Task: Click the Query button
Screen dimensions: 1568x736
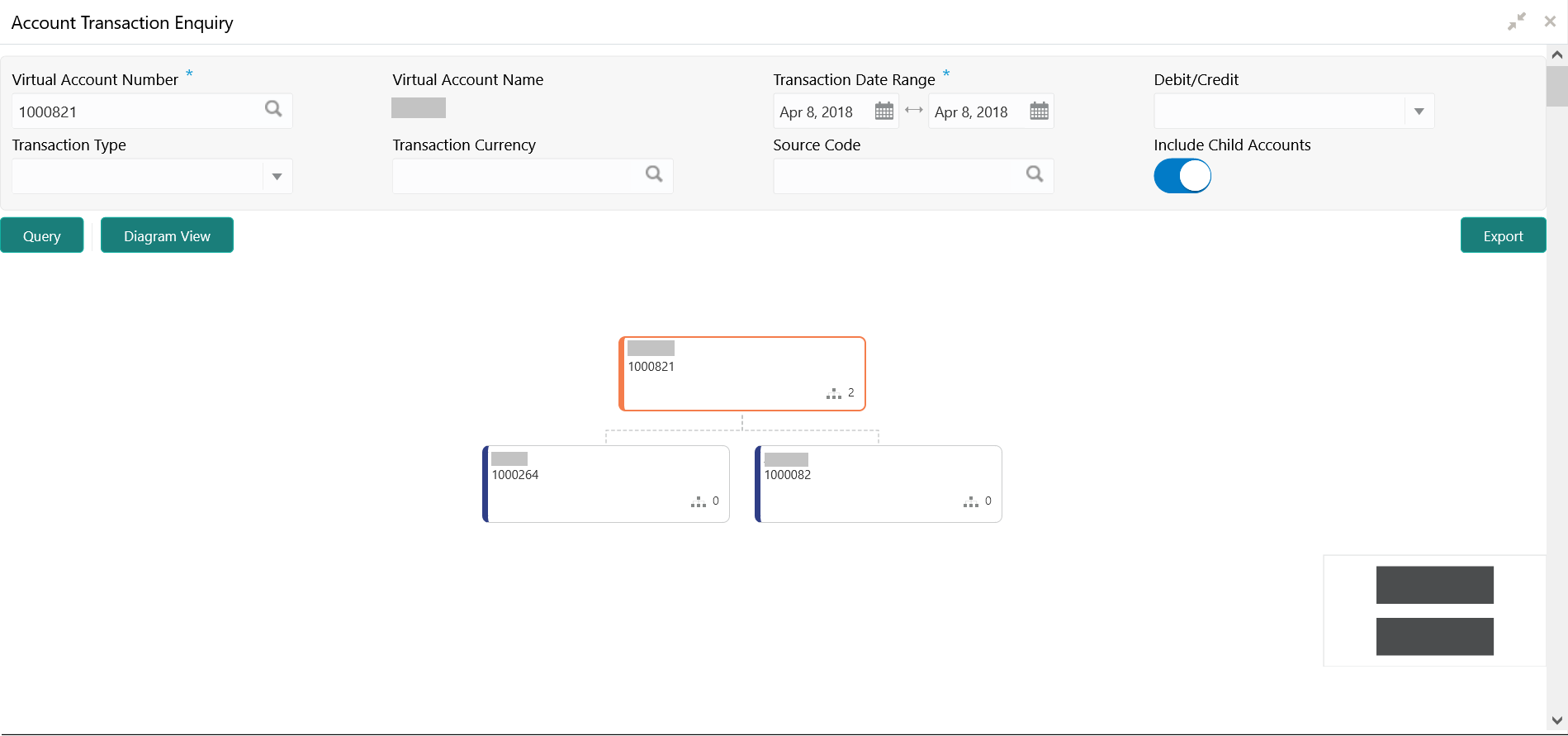Action: coord(42,235)
